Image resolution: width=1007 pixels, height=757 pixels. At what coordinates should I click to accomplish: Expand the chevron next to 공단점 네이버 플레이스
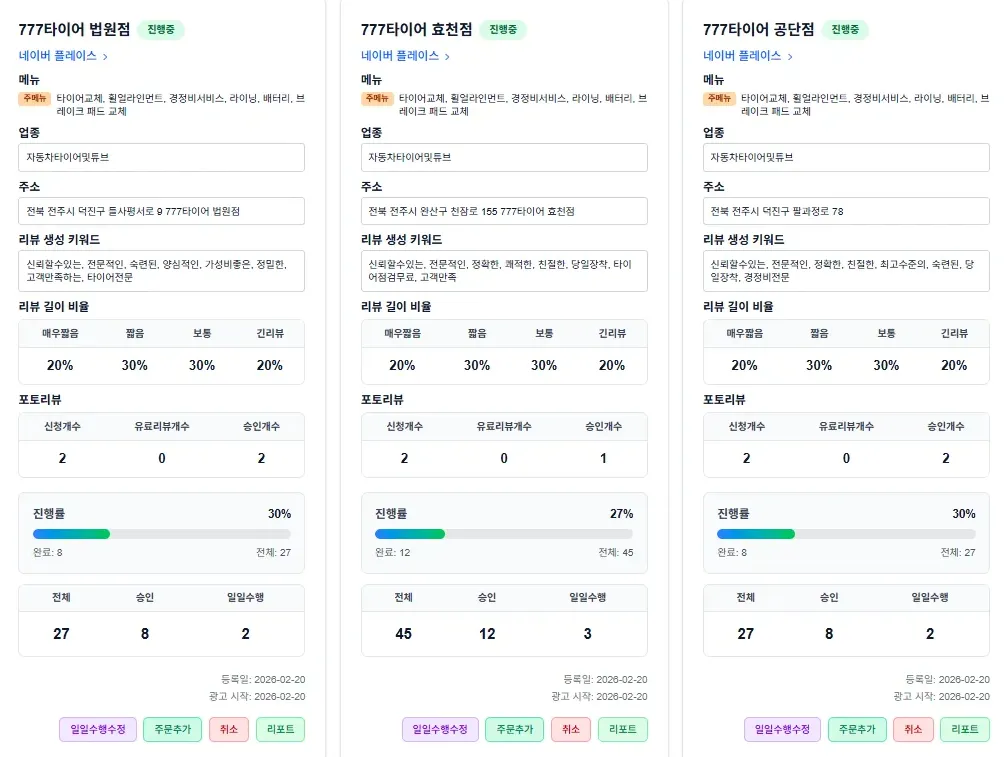coord(787,57)
